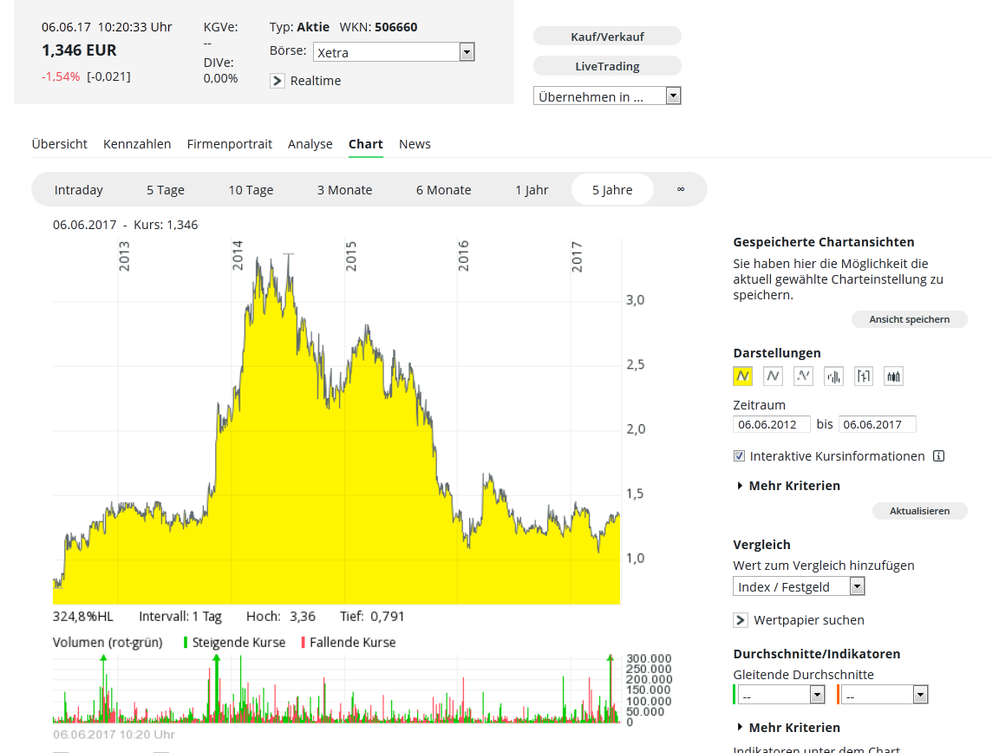This screenshot has height=753, width=999.
Task: Open the Index / Festgeld comparison dropdown
Action: tap(856, 585)
